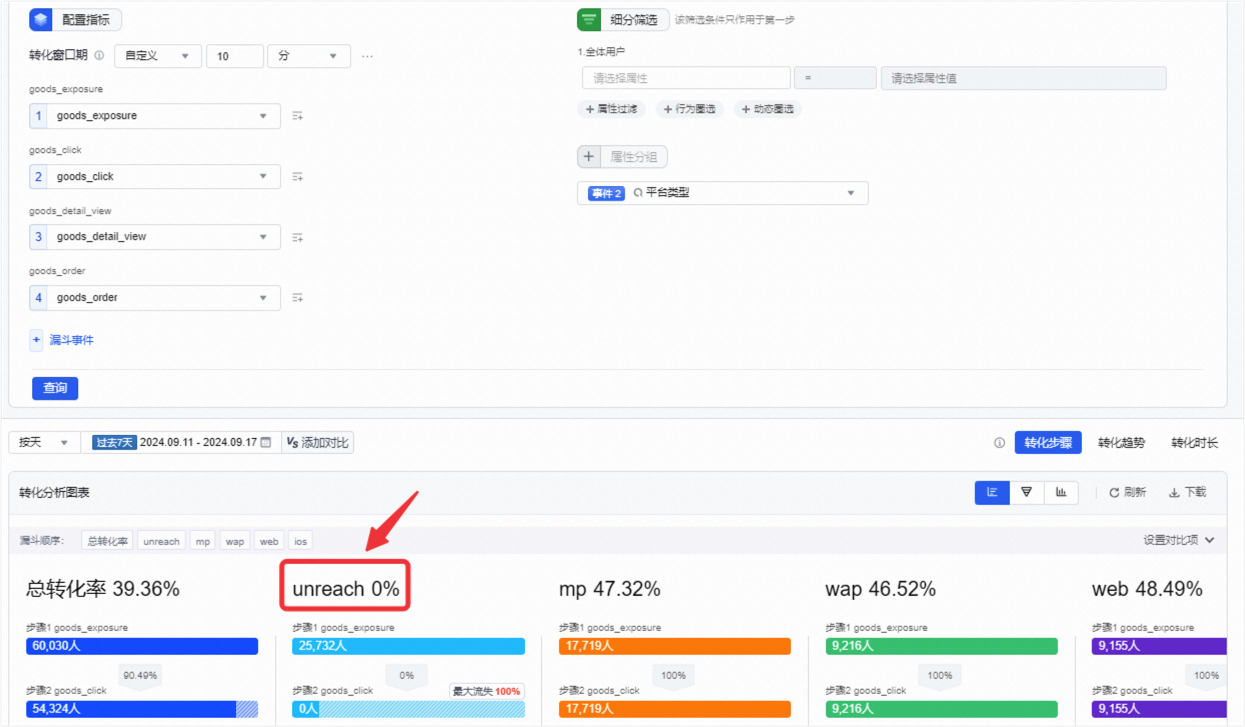Add a filter to step 3 goods_detail_view
1245x727 pixels.
298,237
